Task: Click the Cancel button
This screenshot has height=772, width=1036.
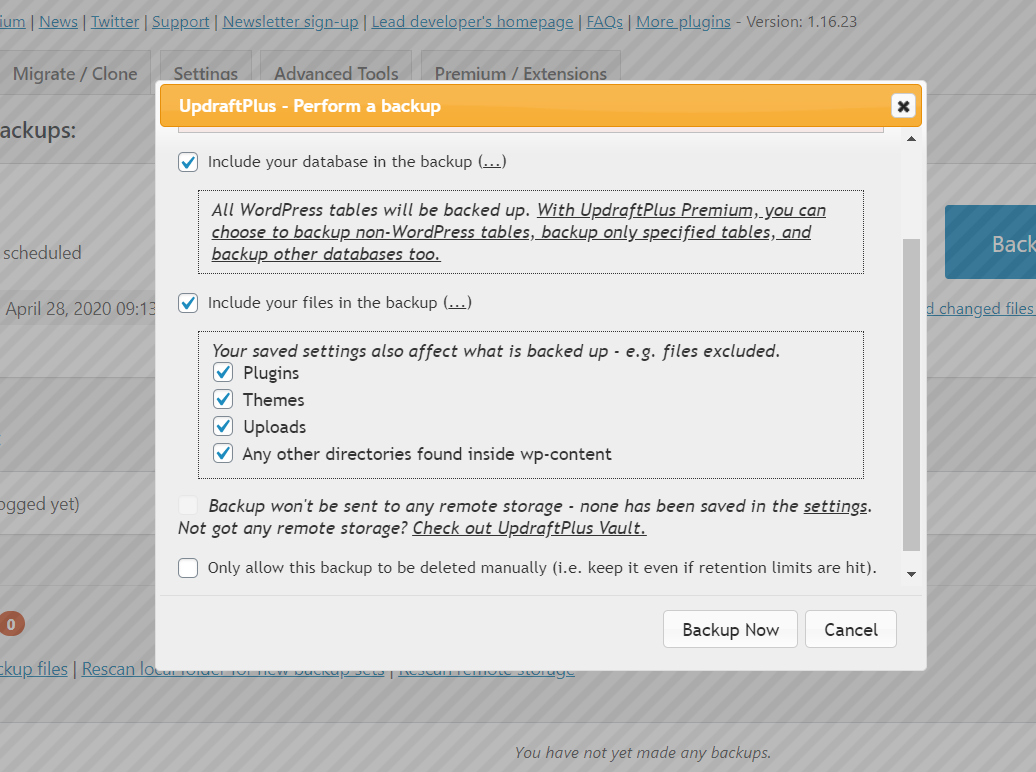Action: [x=851, y=629]
